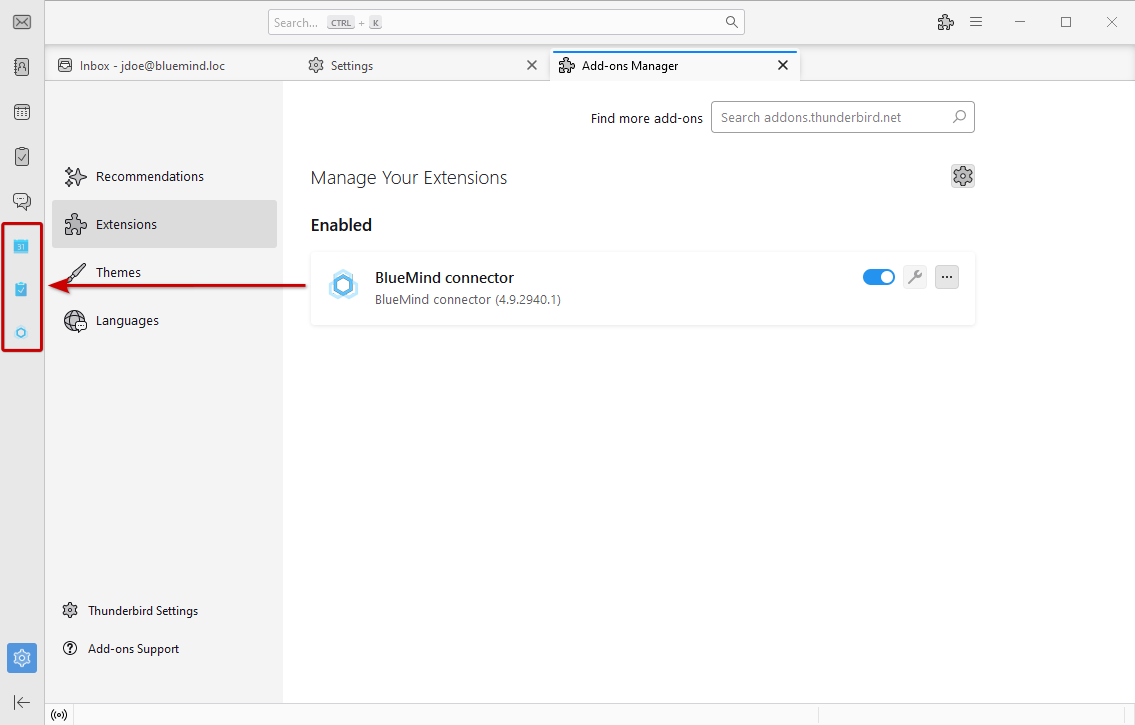The height and width of the screenshot is (725, 1135).
Task: Open the Address Book space icon
Action: tap(21, 67)
